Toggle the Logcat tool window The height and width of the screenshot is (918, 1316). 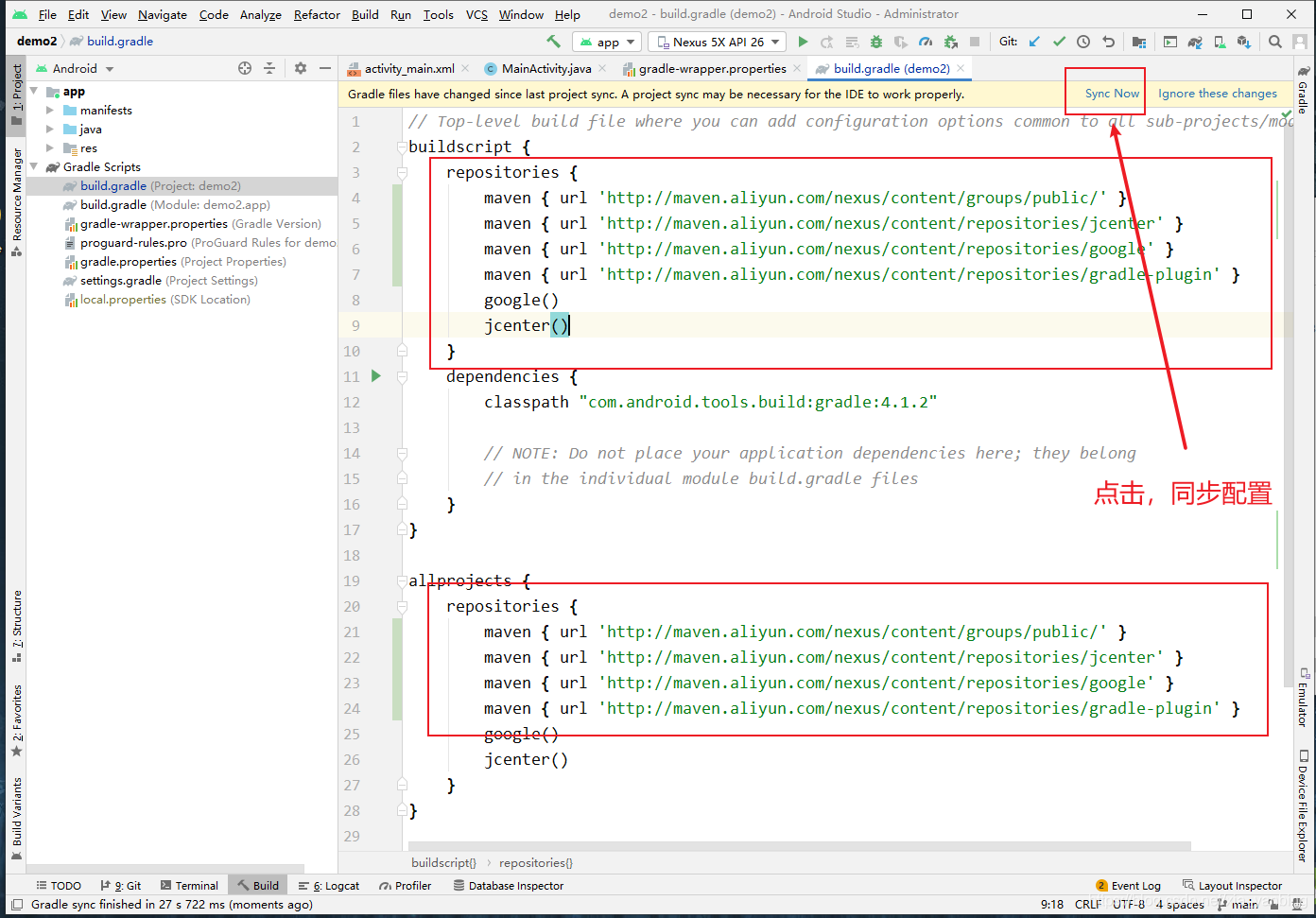329,886
